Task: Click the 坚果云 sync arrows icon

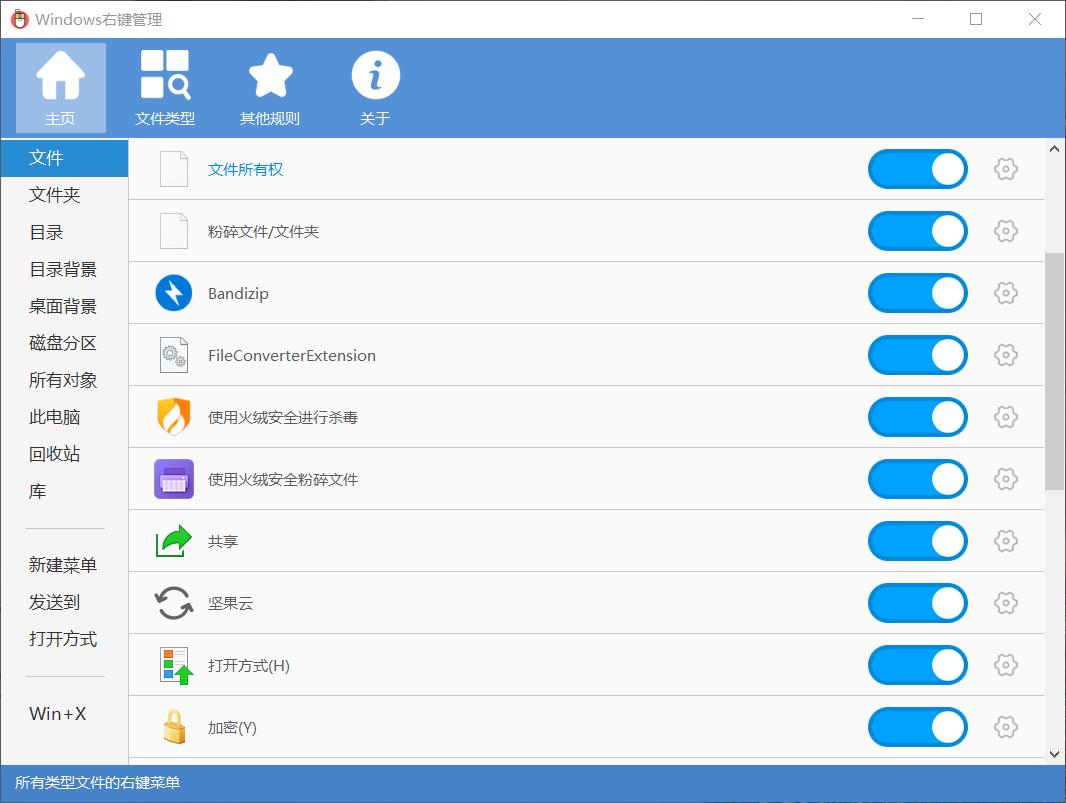Action: 174,603
